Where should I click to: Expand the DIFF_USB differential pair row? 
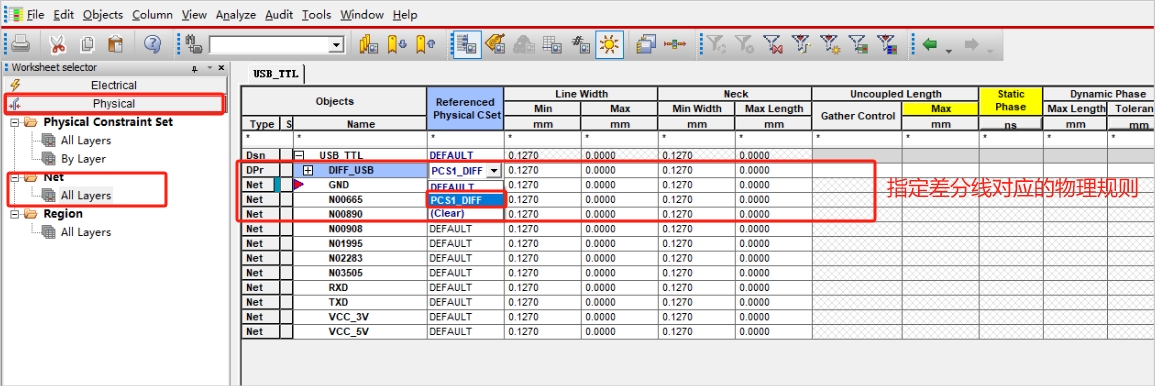(x=309, y=170)
